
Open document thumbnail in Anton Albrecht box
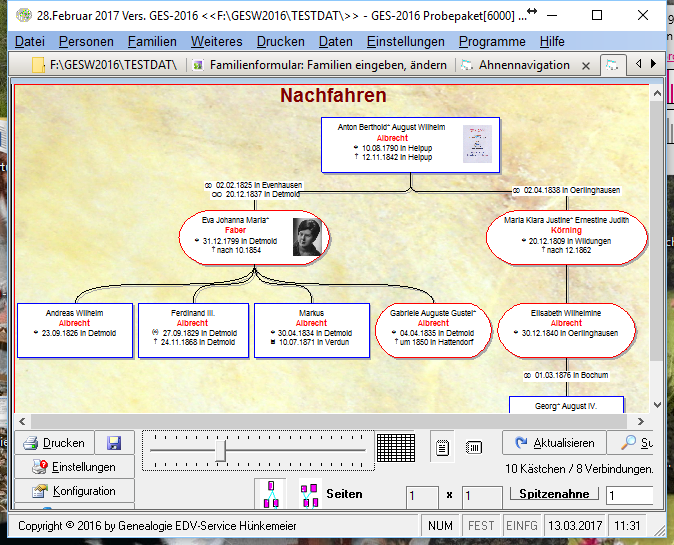477,144
